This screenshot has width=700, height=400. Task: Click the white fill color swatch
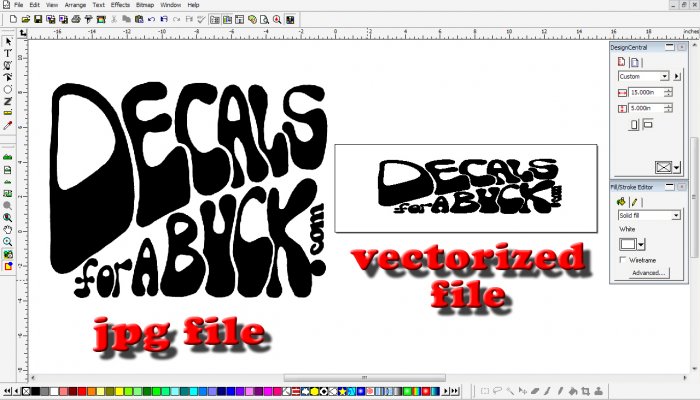point(628,244)
